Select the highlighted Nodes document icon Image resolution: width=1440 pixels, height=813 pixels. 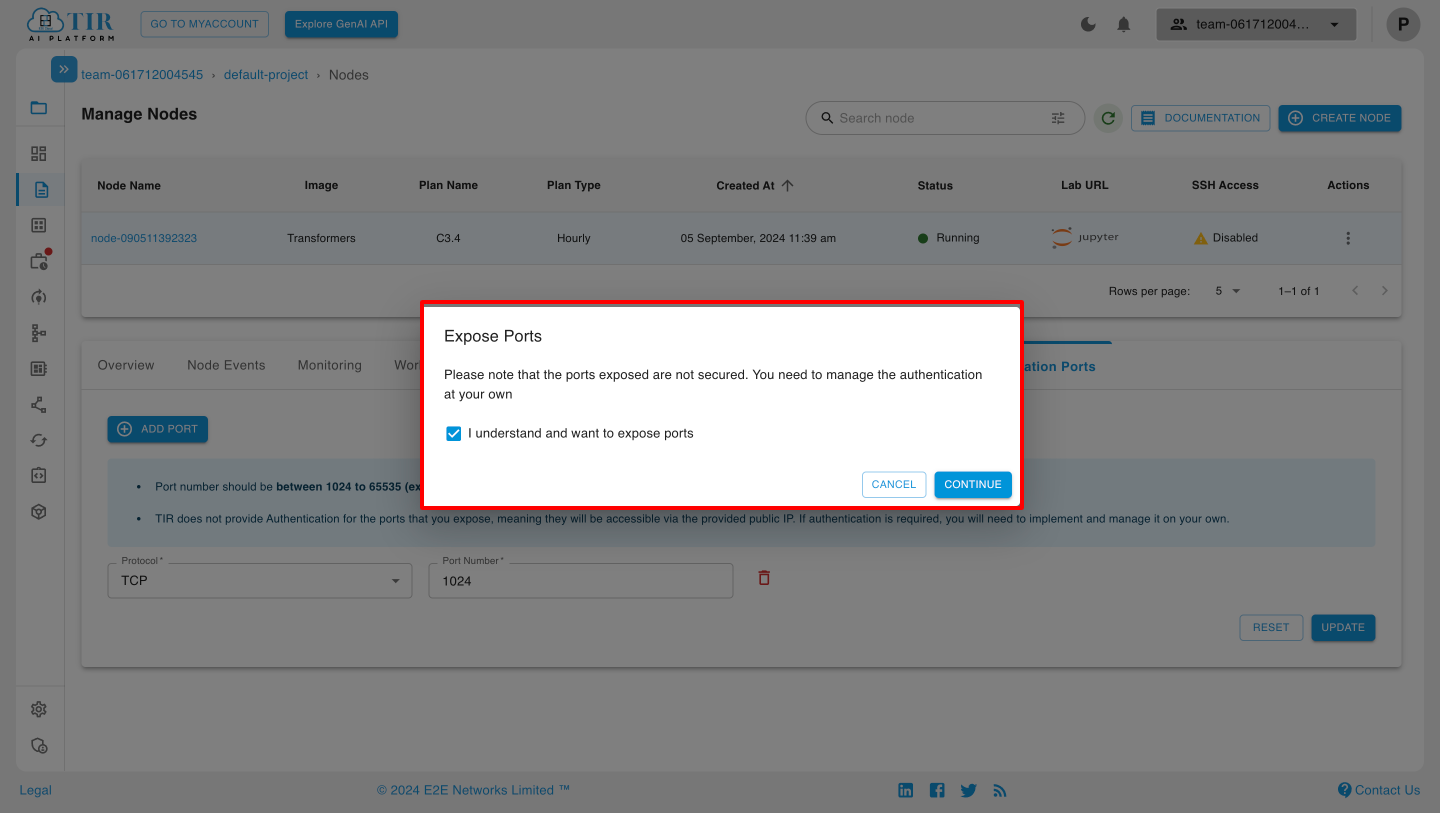(41, 189)
